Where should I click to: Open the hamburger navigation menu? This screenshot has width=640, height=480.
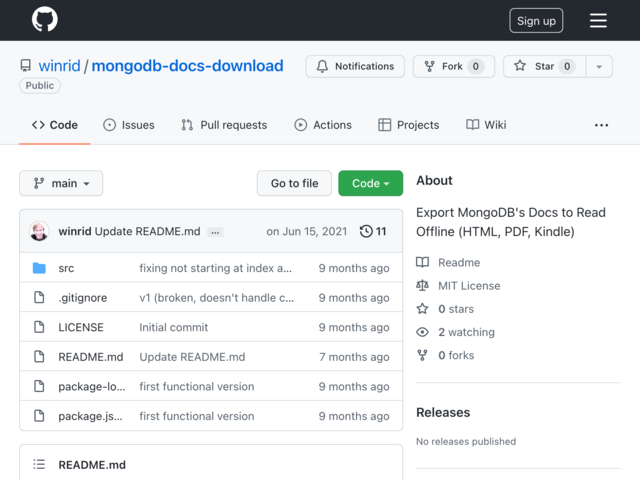[598, 20]
